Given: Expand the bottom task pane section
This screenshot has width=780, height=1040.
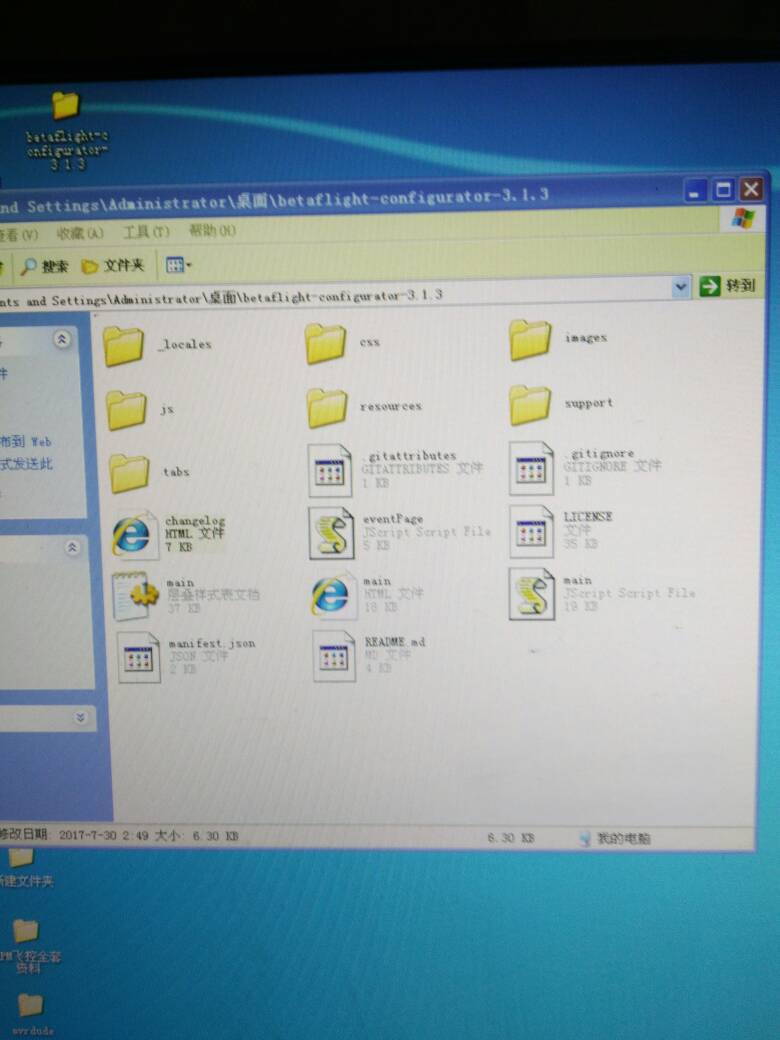Looking at the screenshot, I should coord(80,718).
